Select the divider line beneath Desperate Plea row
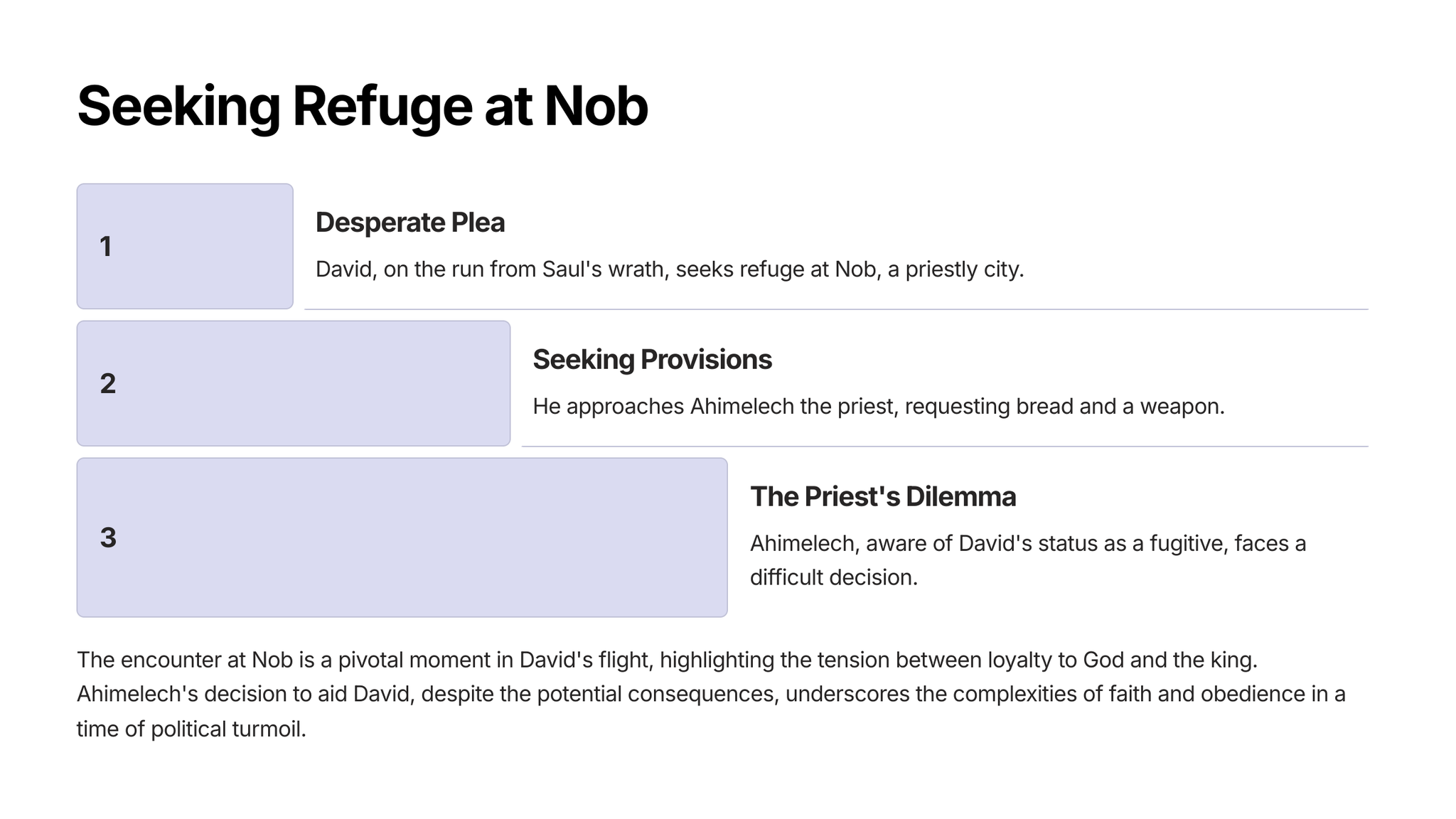Image resolution: width=1456 pixels, height=819 pixels. [835, 309]
